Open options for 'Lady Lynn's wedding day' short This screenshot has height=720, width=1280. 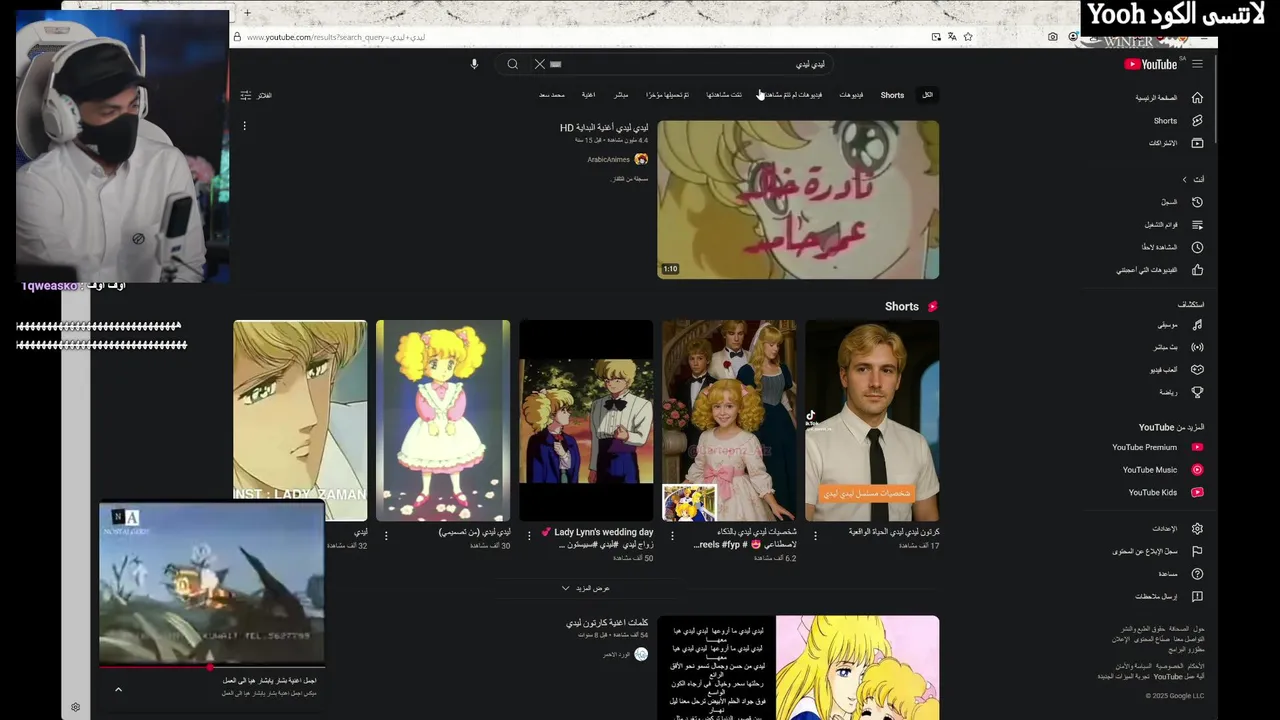tap(529, 536)
